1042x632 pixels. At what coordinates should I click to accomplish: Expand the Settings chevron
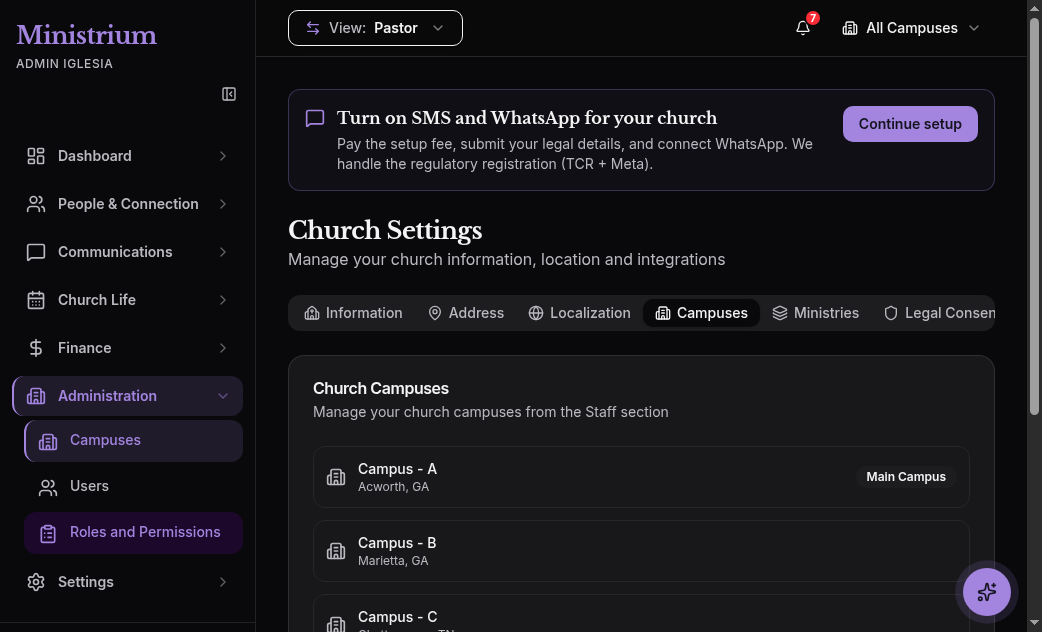[223, 582]
